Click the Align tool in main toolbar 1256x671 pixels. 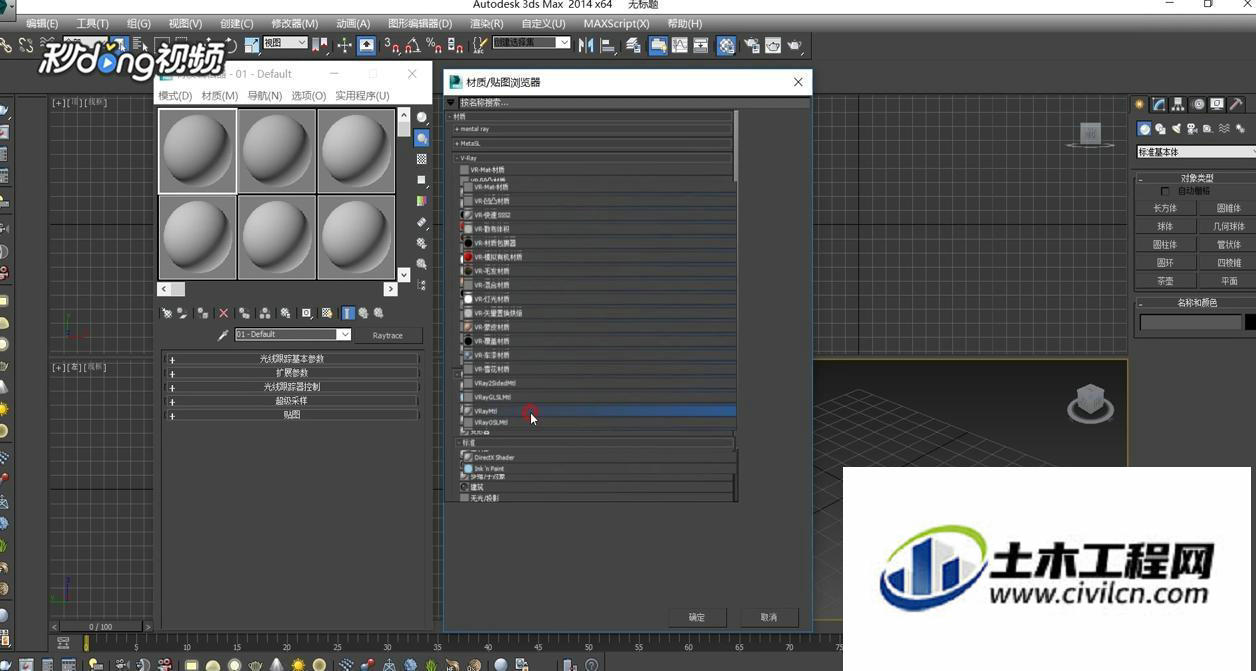point(608,45)
